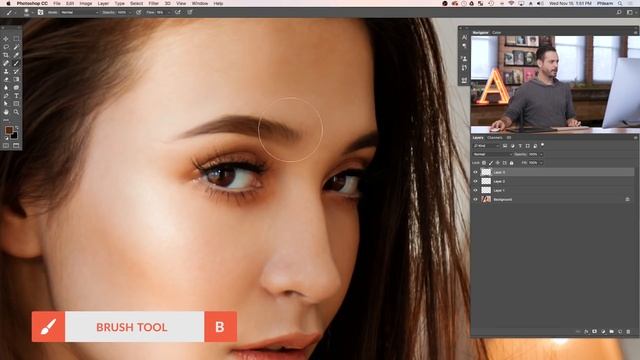
Task: Select the Eraser tool
Action: (x=6, y=80)
